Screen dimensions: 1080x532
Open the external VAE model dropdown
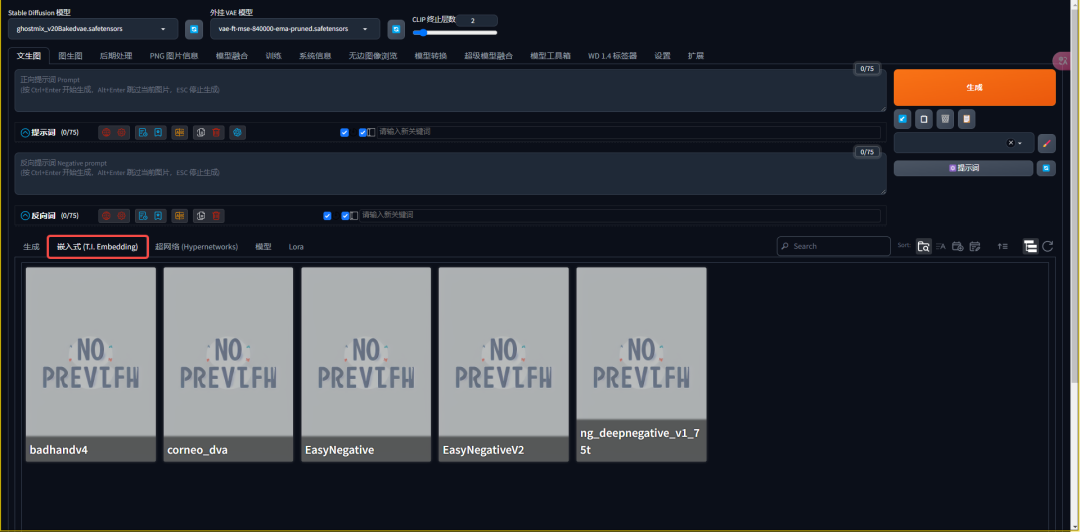(294, 29)
